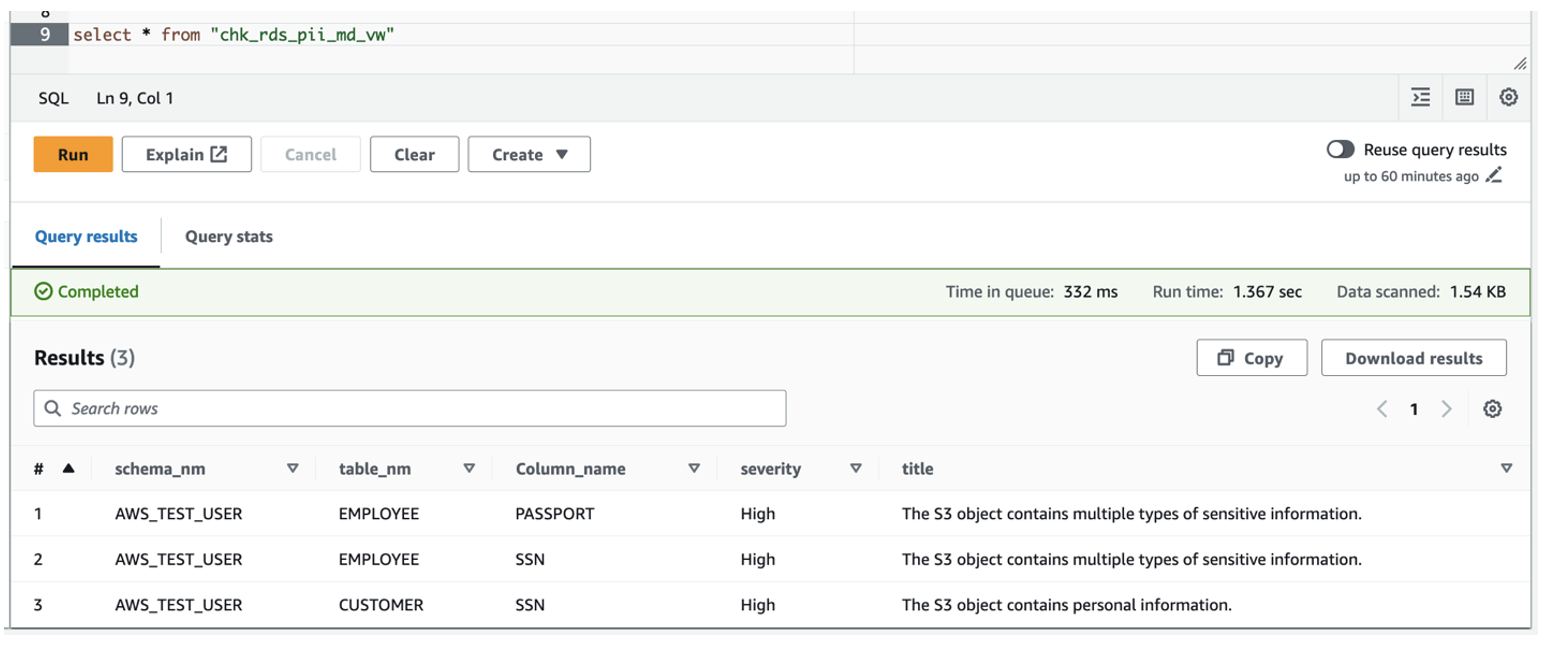1560x658 pixels.
Task: Go to next results page arrow
Action: (1445, 409)
